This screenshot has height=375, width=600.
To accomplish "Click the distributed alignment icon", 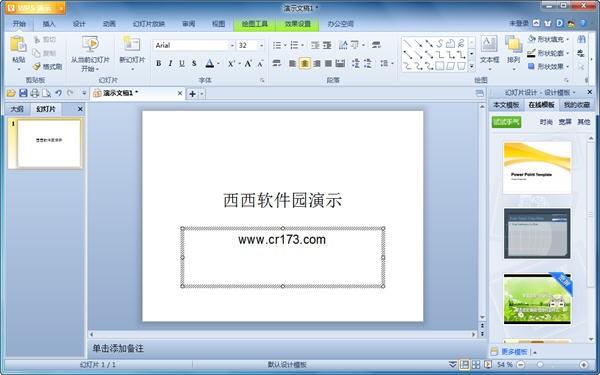I will (340, 64).
